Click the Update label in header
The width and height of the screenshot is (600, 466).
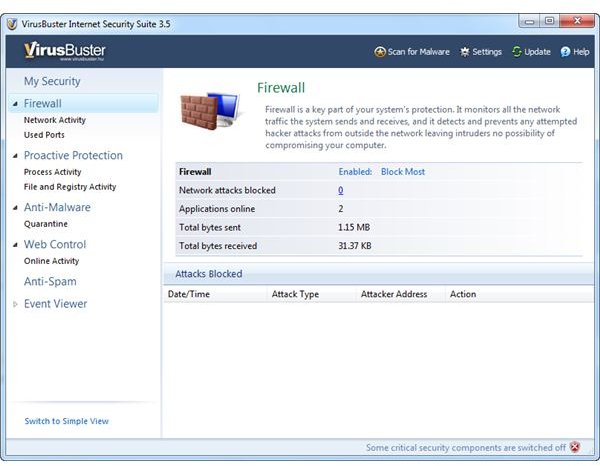pyautogui.click(x=537, y=52)
